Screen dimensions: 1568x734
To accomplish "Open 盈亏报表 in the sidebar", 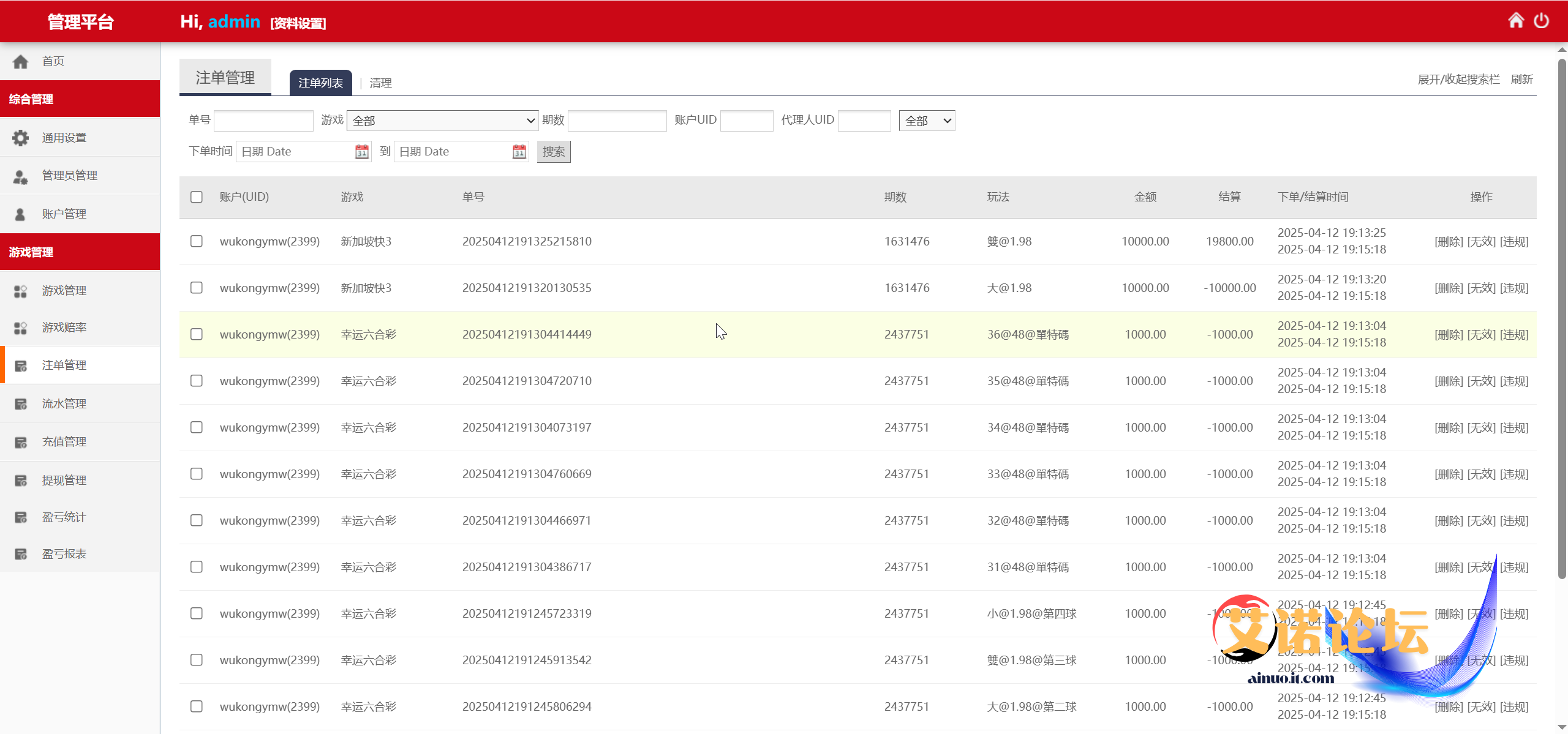I will pyautogui.click(x=80, y=554).
